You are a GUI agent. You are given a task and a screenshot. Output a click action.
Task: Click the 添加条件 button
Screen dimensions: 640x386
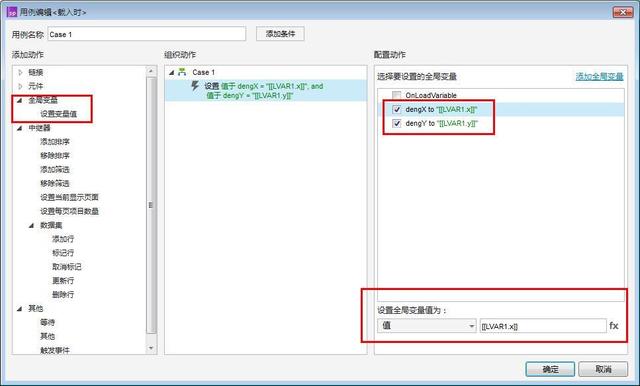pyautogui.click(x=280, y=34)
